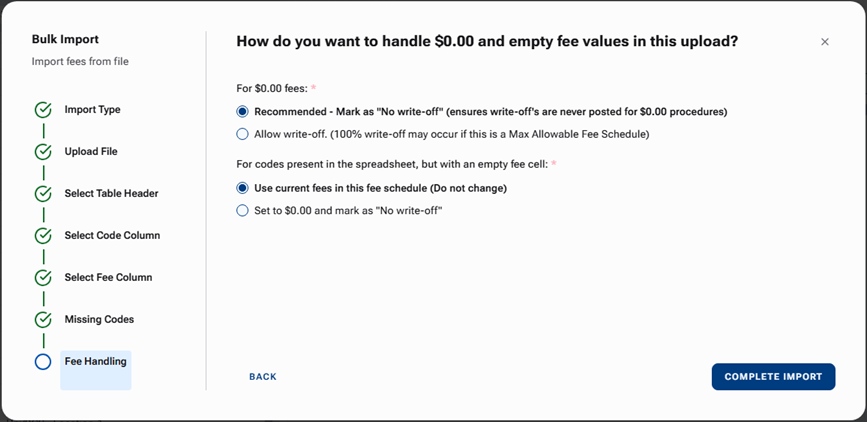Viewport: 867px width, 422px height.
Task: Select Recommended Mark as No write-off option
Action: point(242,112)
